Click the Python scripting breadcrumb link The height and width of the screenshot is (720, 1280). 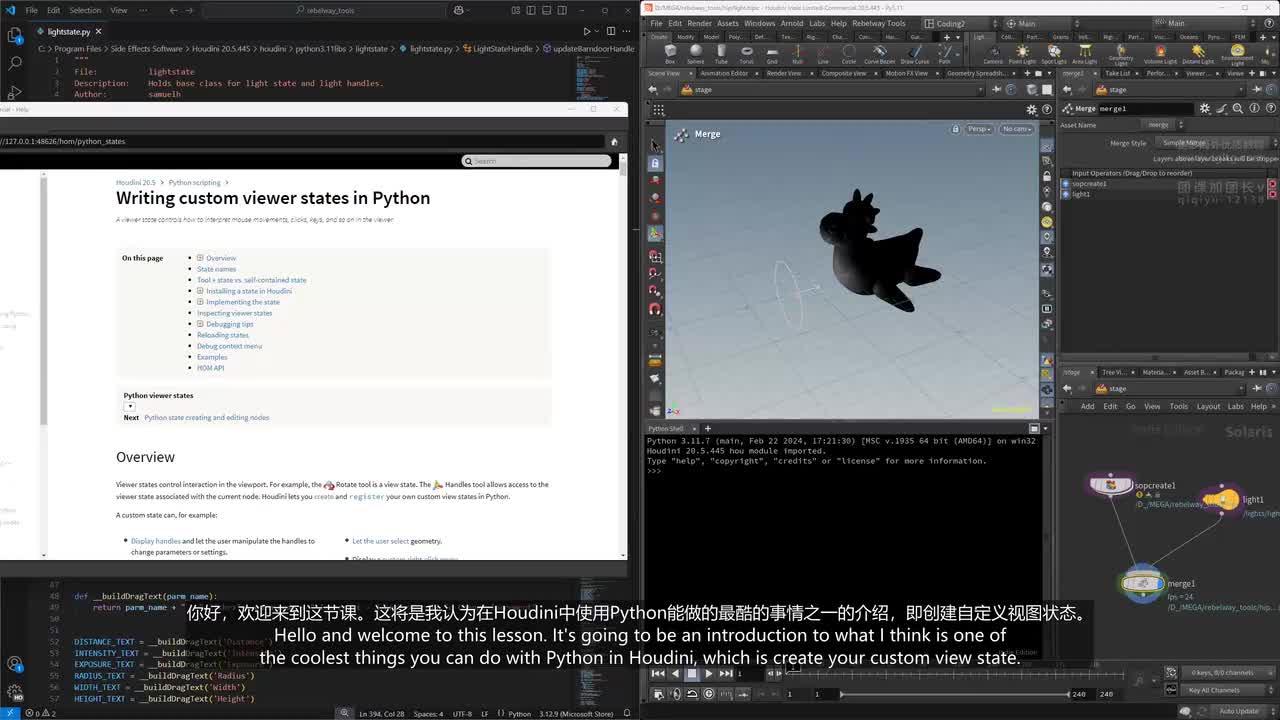[x=194, y=183]
